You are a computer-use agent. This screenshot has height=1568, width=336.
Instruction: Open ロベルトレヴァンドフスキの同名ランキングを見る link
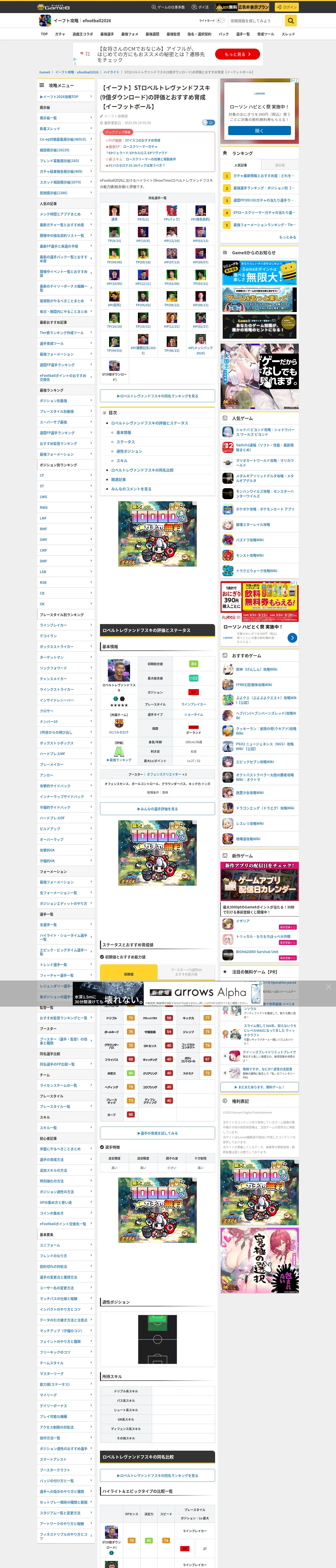(157, 396)
